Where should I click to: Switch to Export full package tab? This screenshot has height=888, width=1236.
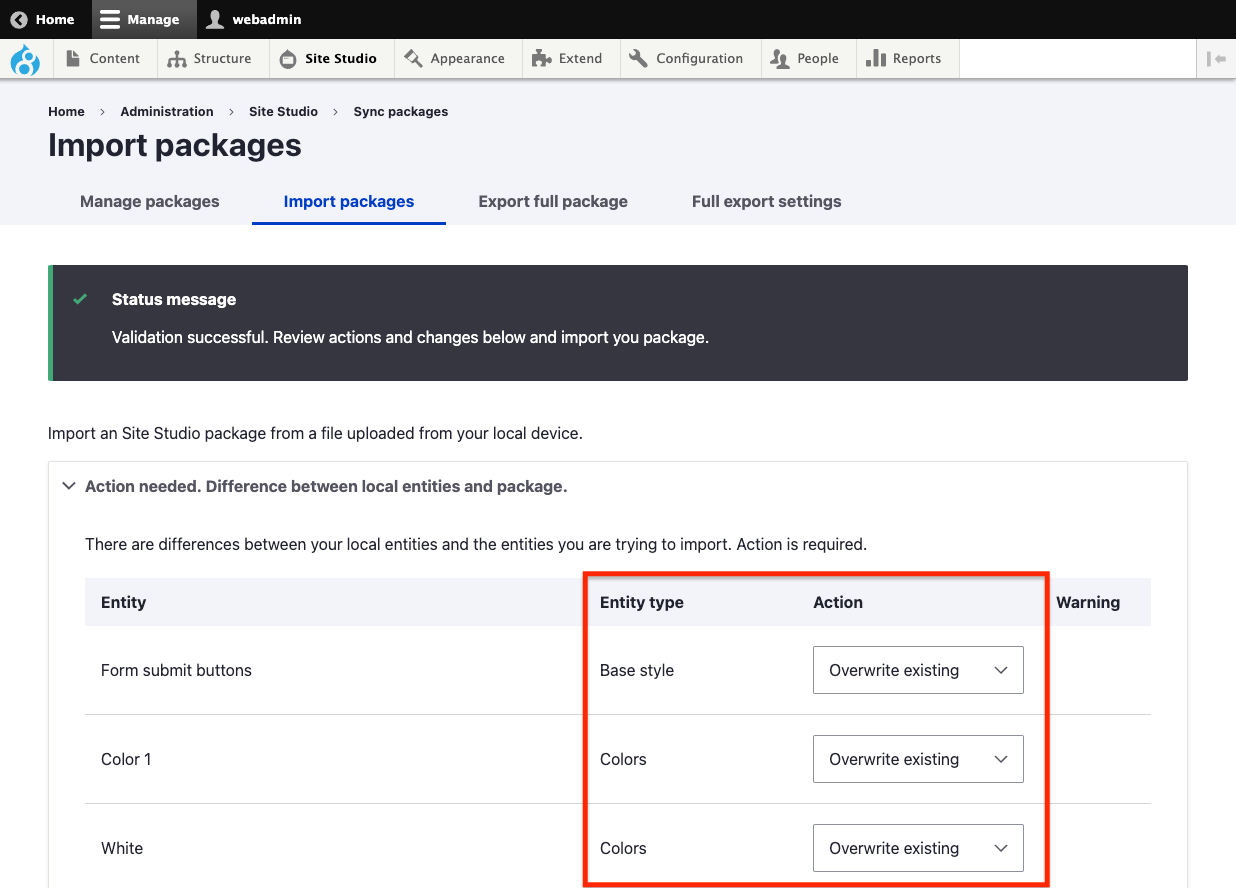coord(553,201)
